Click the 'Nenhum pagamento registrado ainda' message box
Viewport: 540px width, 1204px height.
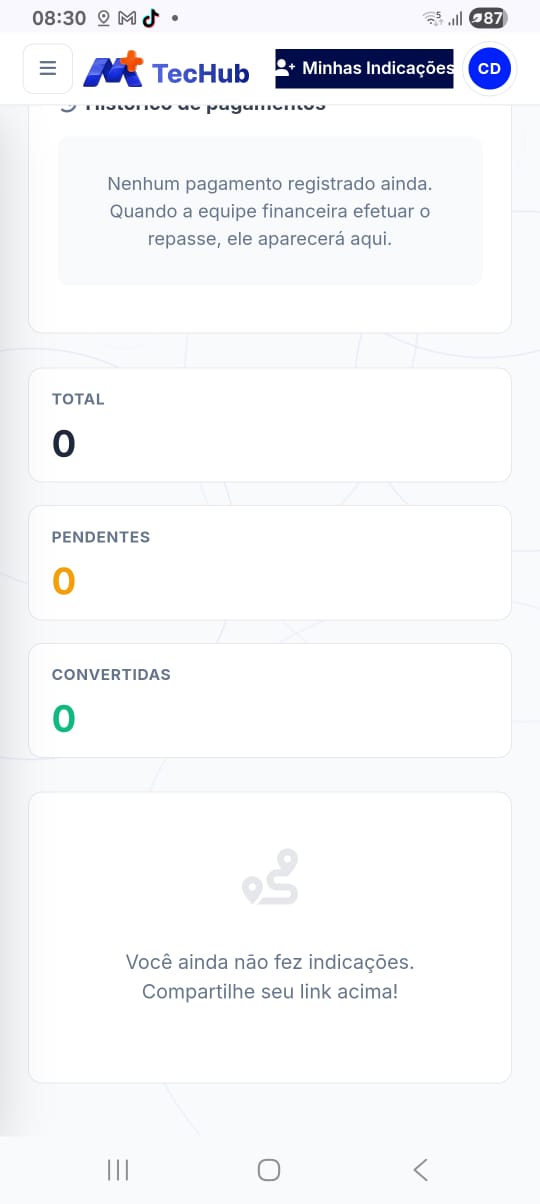point(270,212)
